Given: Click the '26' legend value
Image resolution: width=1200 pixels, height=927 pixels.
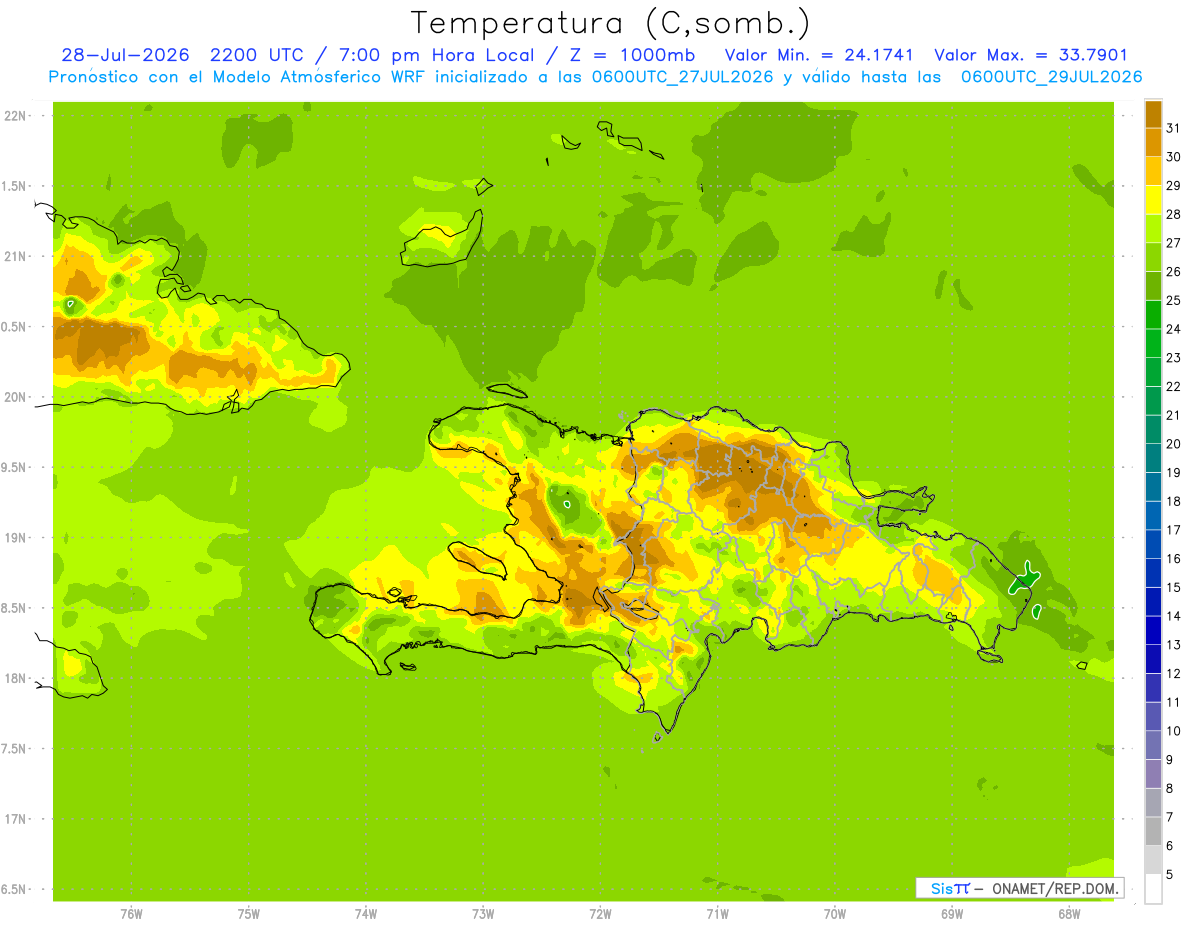Looking at the screenshot, I should [x=1174, y=272].
